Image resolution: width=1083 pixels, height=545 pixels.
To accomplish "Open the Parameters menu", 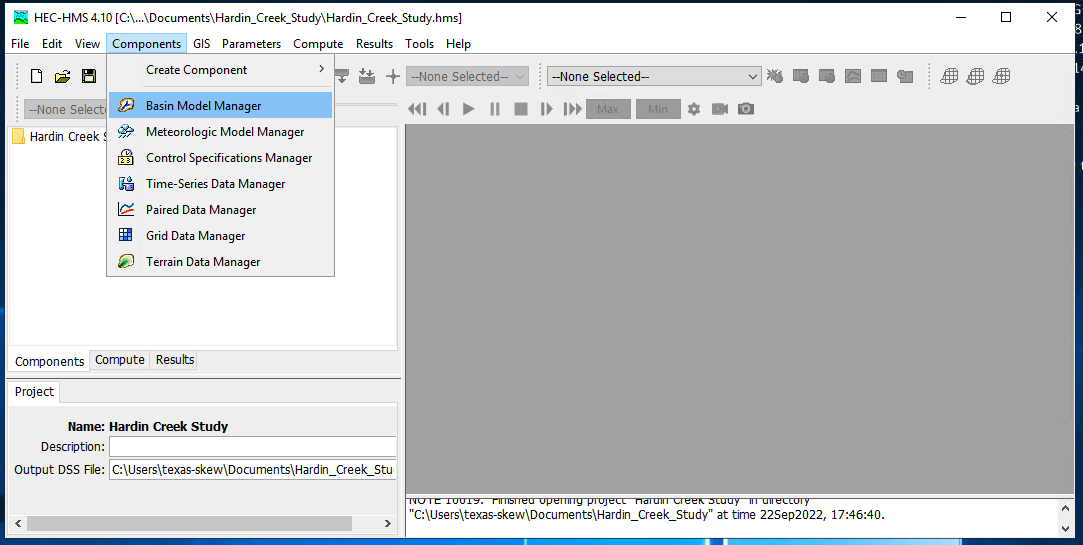I will tap(251, 44).
